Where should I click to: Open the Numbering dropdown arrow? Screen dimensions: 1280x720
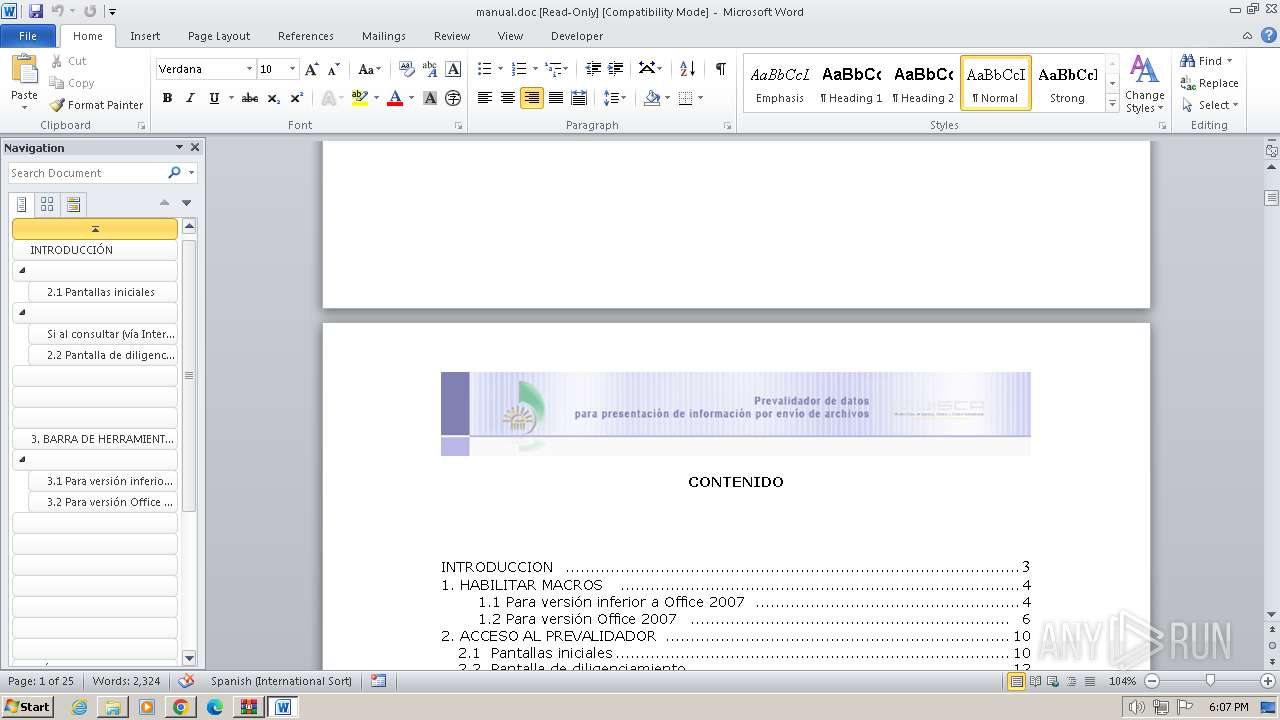(x=535, y=69)
